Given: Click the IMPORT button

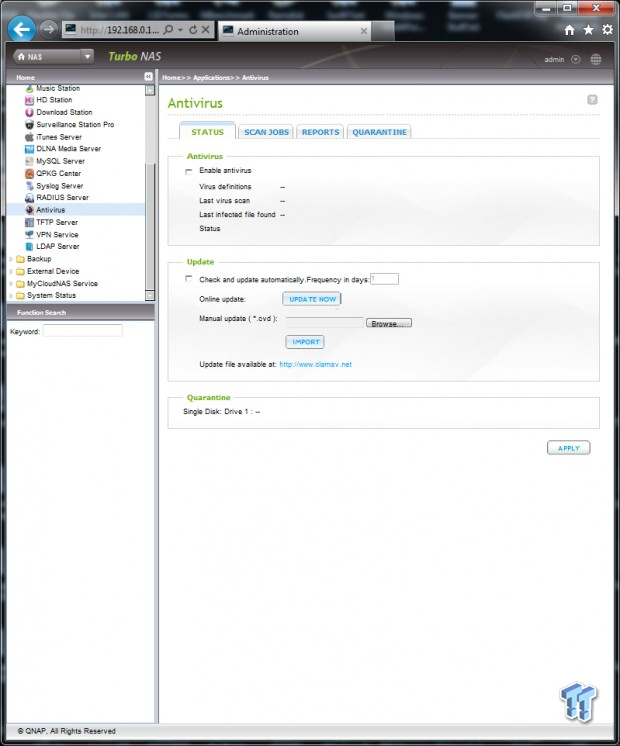Looking at the screenshot, I should pyautogui.click(x=305, y=342).
